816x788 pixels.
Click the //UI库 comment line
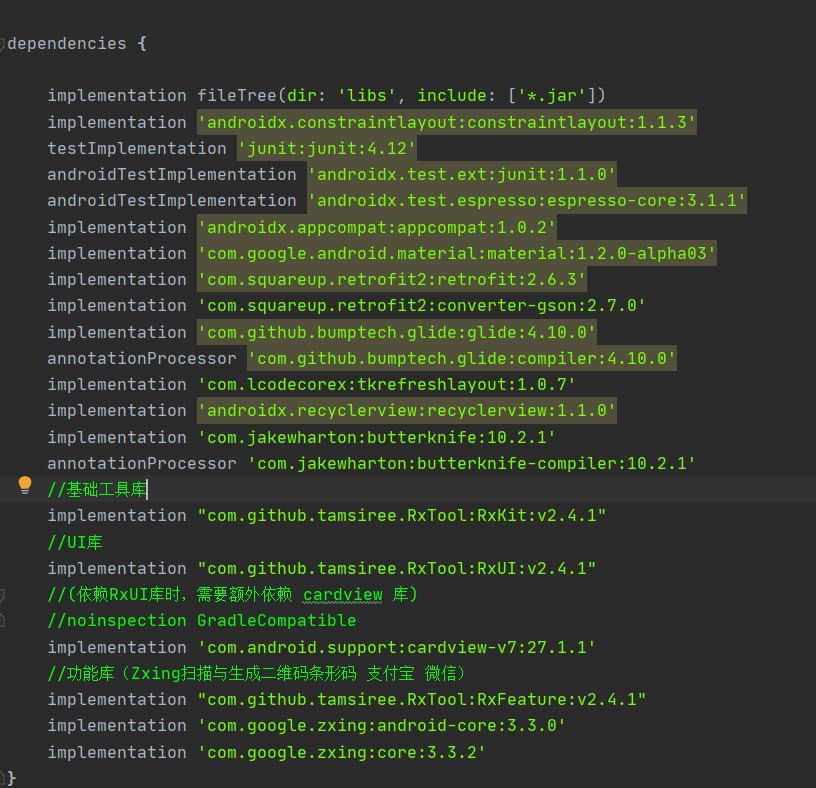[75, 542]
